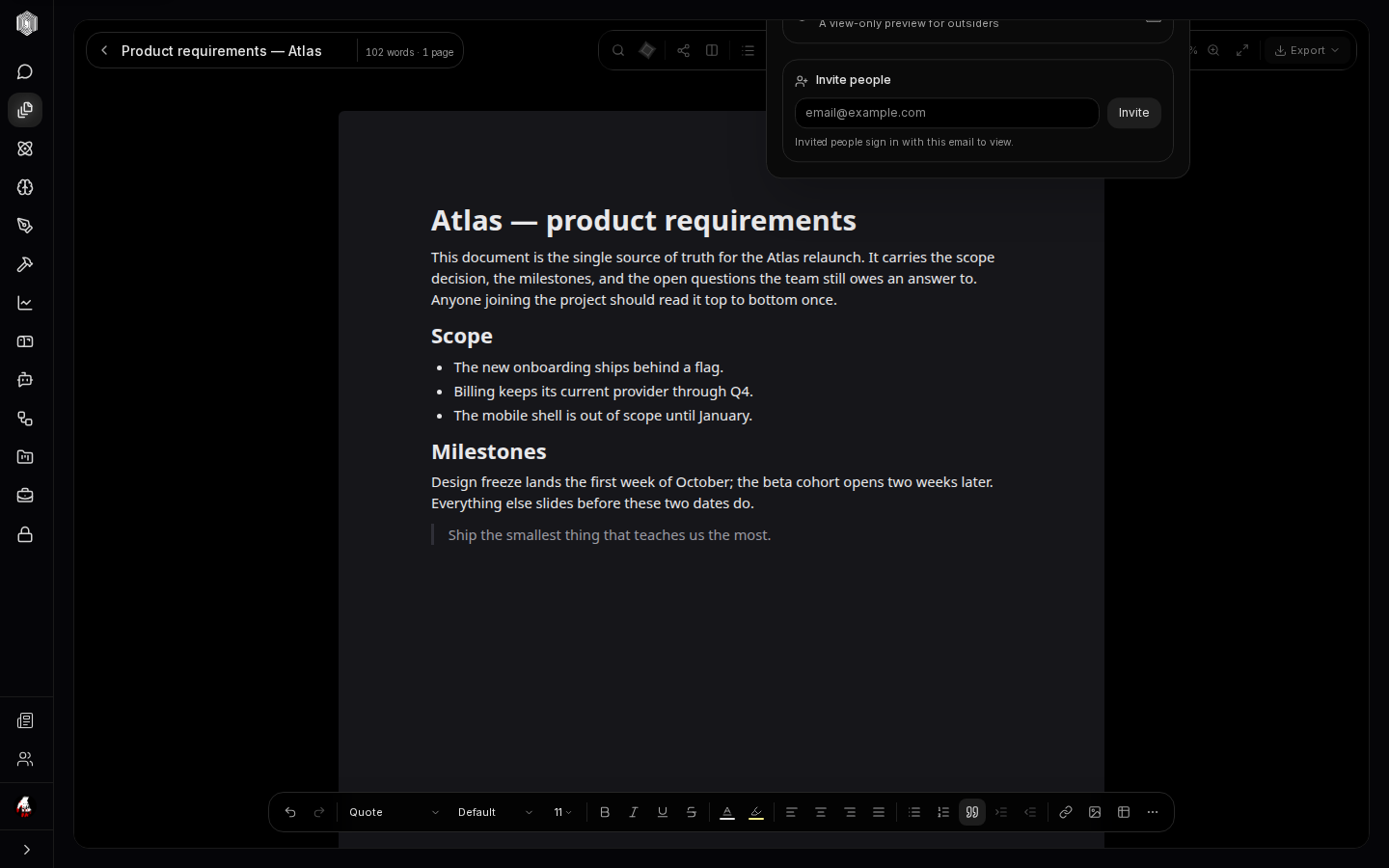Toggle the block quote button off

[x=972, y=812]
